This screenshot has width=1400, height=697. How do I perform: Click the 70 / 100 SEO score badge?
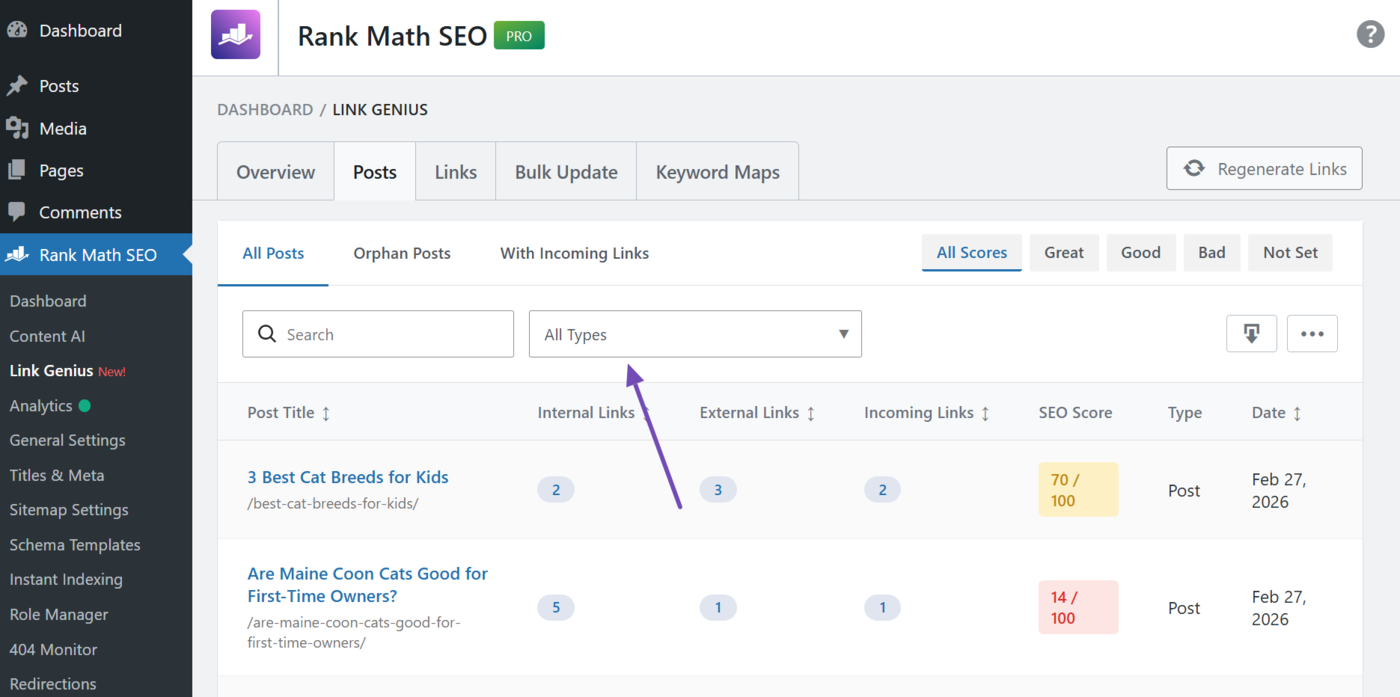point(1077,490)
